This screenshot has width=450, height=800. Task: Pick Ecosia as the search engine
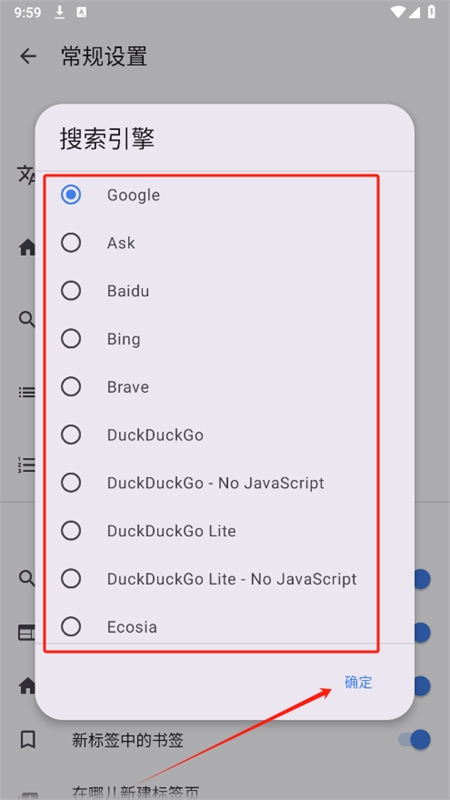click(71, 627)
